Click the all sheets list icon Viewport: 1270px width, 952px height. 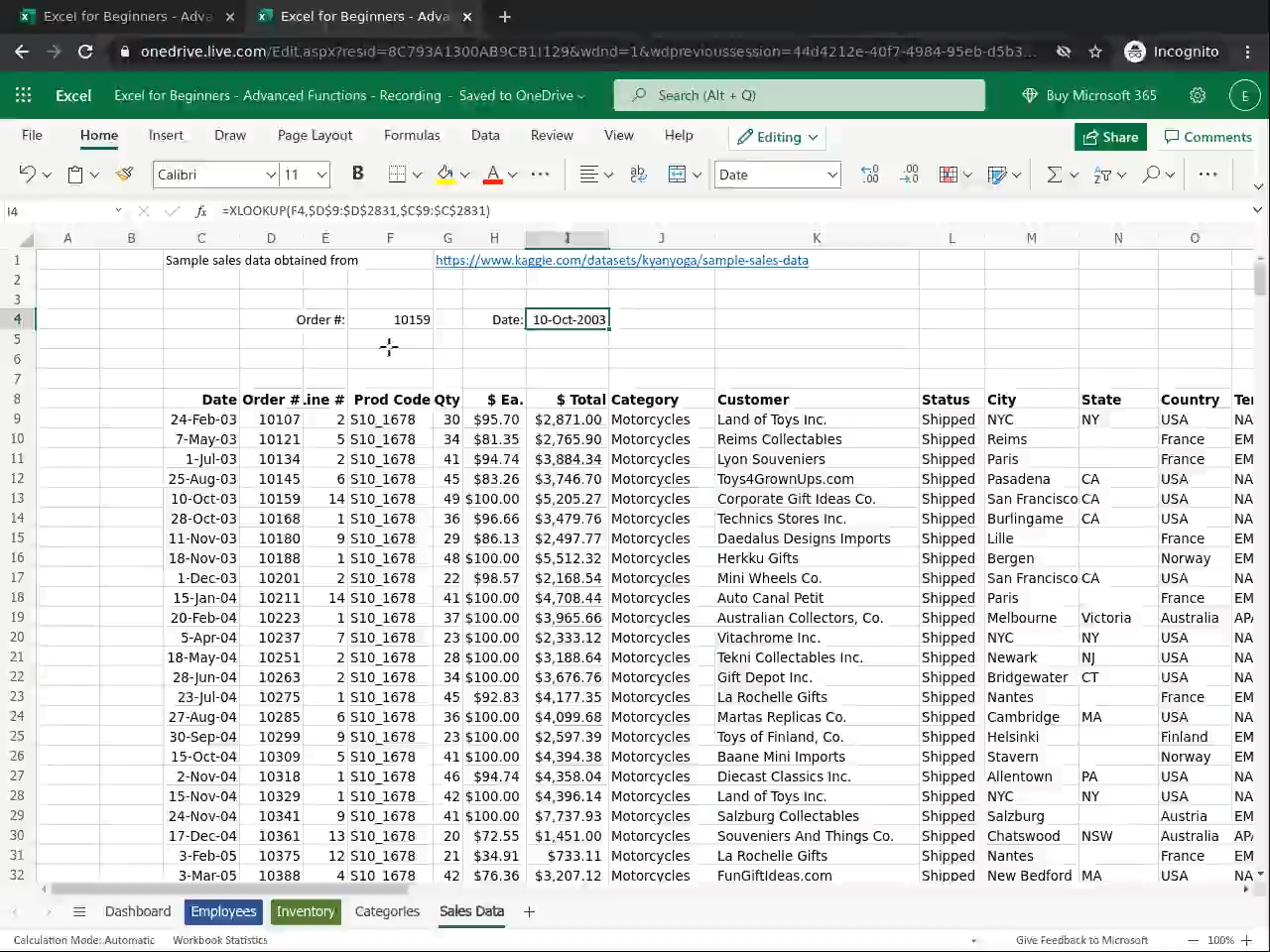click(79, 911)
